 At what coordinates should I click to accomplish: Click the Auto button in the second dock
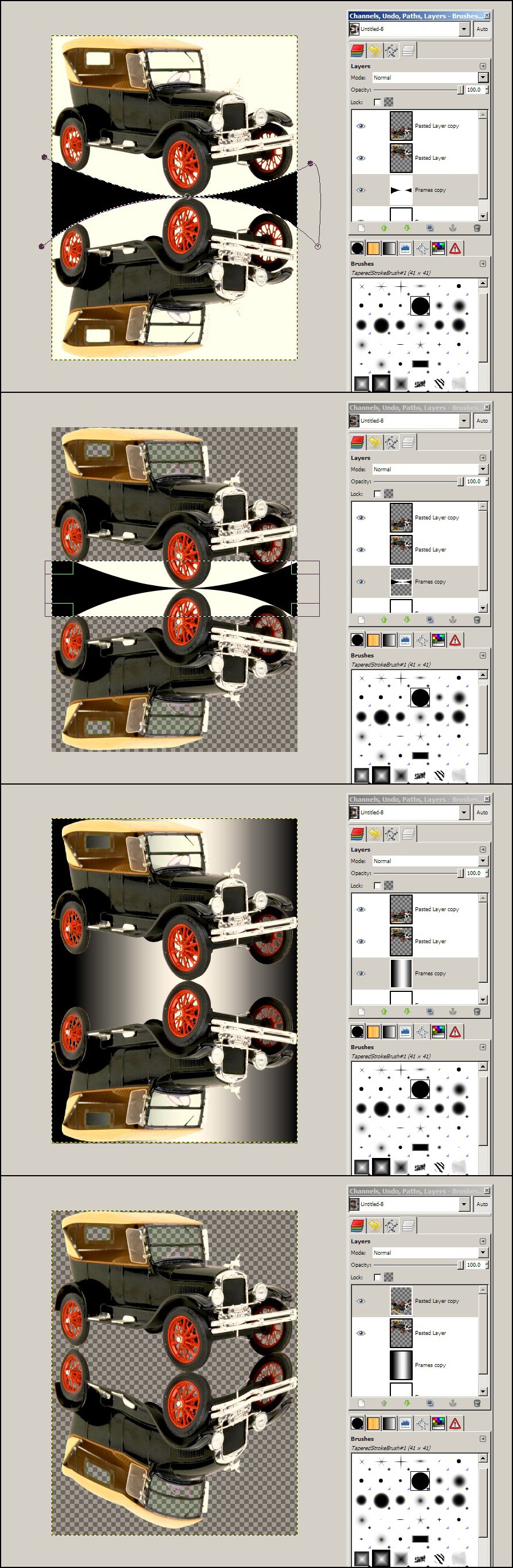[x=482, y=420]
